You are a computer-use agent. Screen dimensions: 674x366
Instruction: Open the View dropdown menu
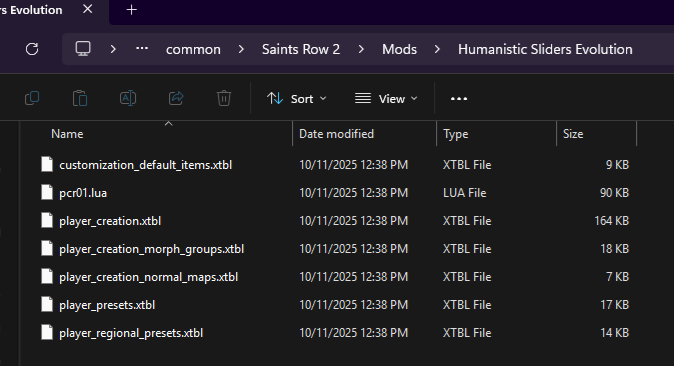(x=386, y=98)
